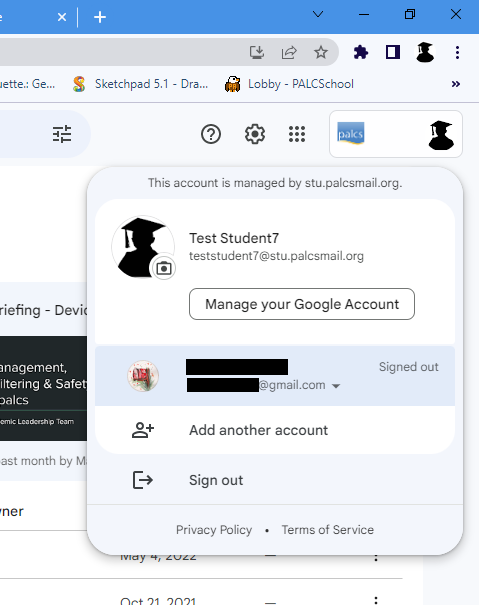Click Manage your Google Account button
This screenshot has width=479, height=605.
[x=302, y=304]
